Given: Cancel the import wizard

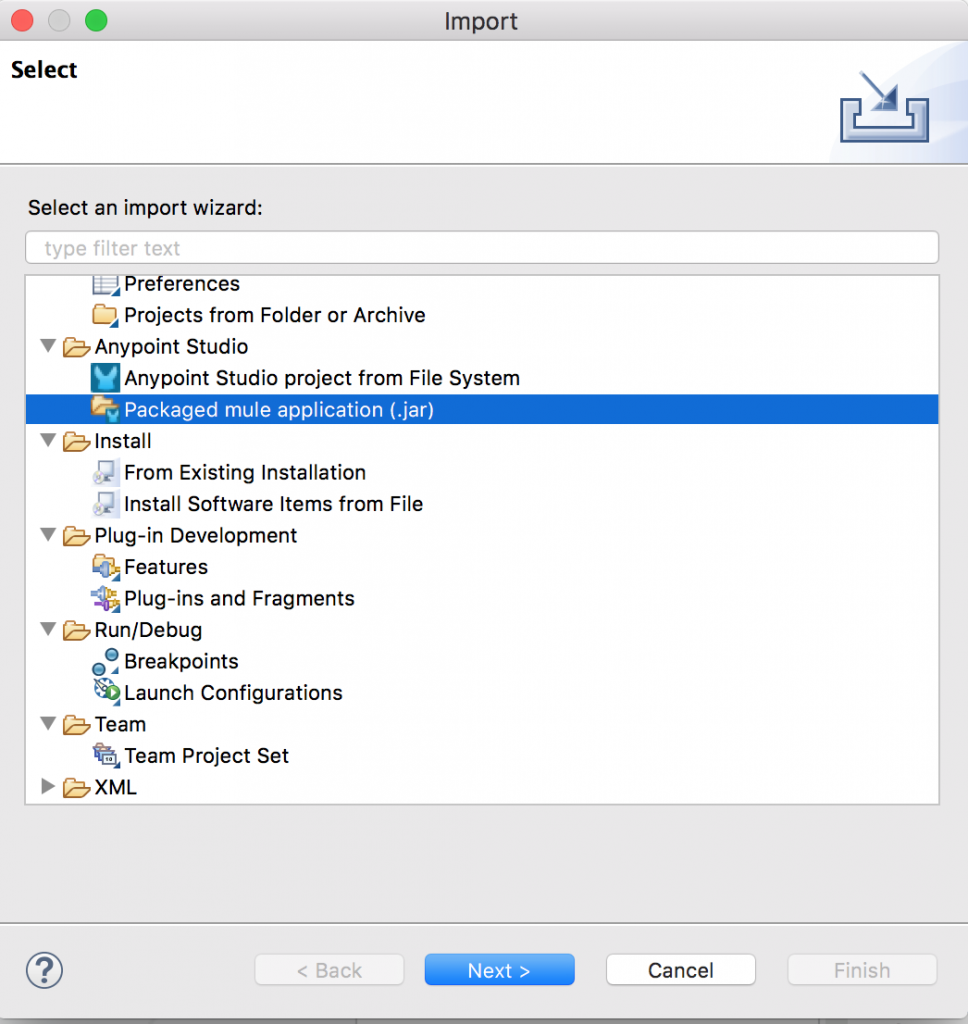Looking at the screenshot, I should 681,970.
